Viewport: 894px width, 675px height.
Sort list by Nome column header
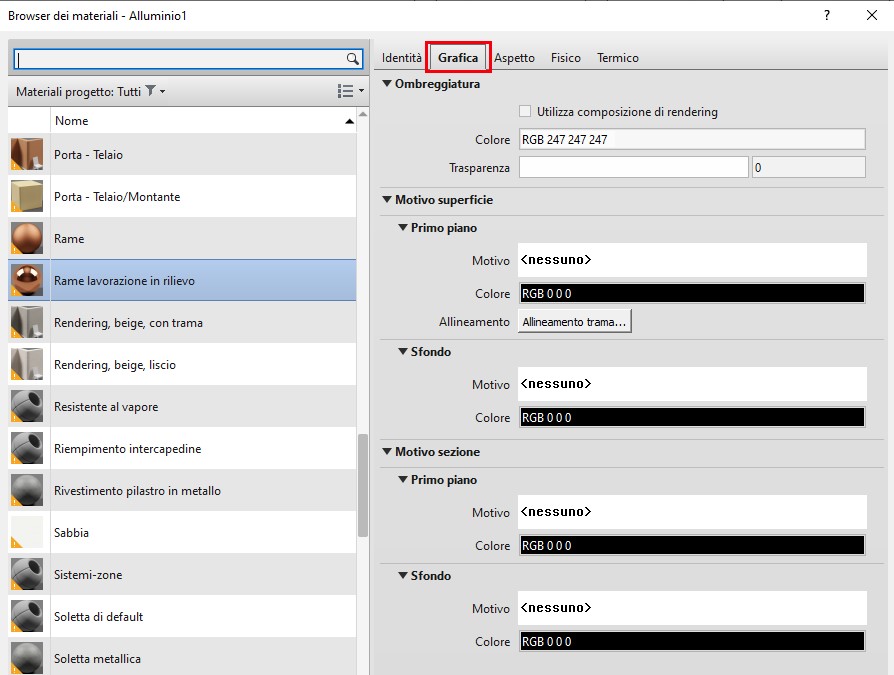coord(200,121)
